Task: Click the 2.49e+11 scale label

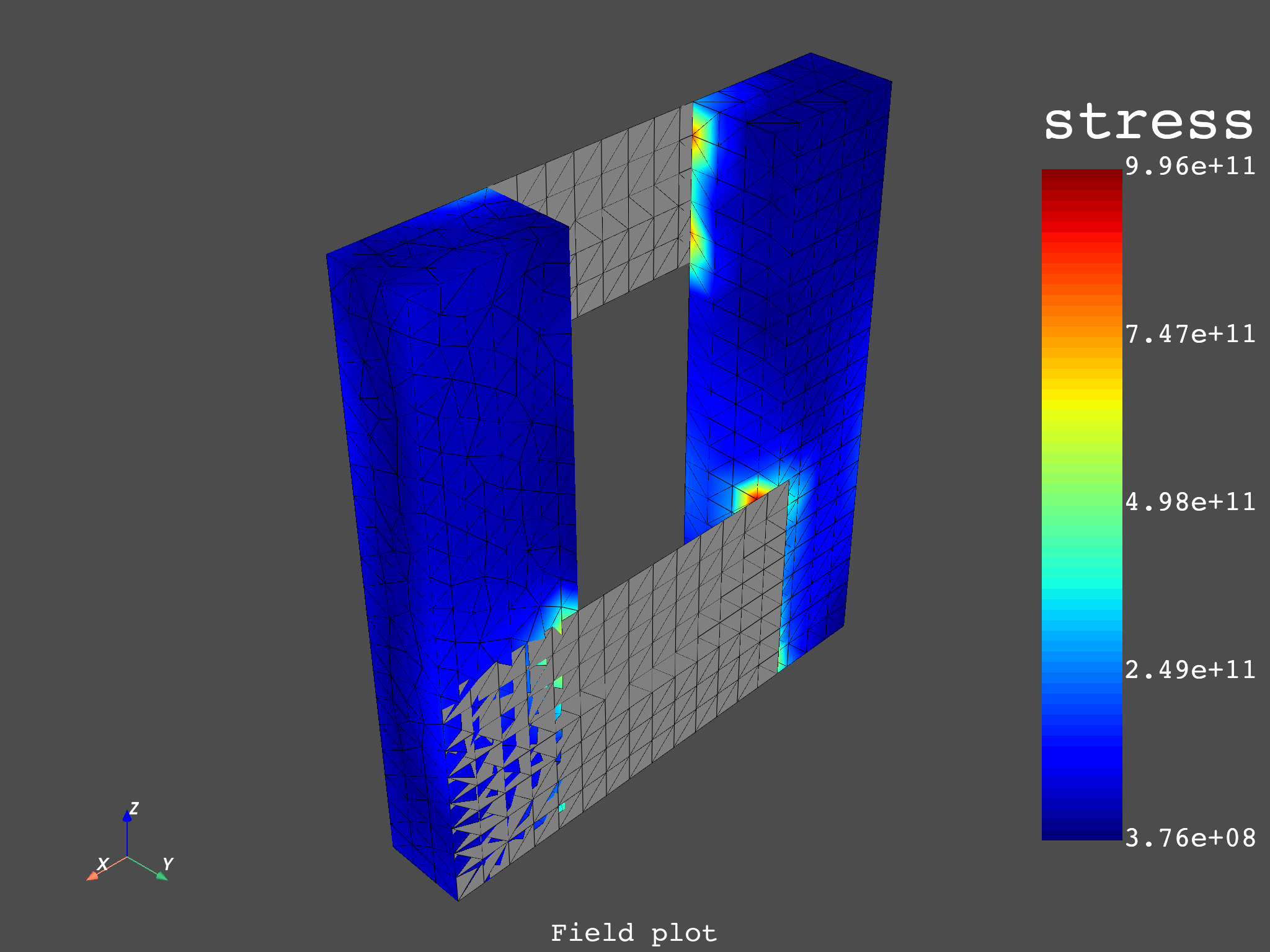Action: [1191, 670]
